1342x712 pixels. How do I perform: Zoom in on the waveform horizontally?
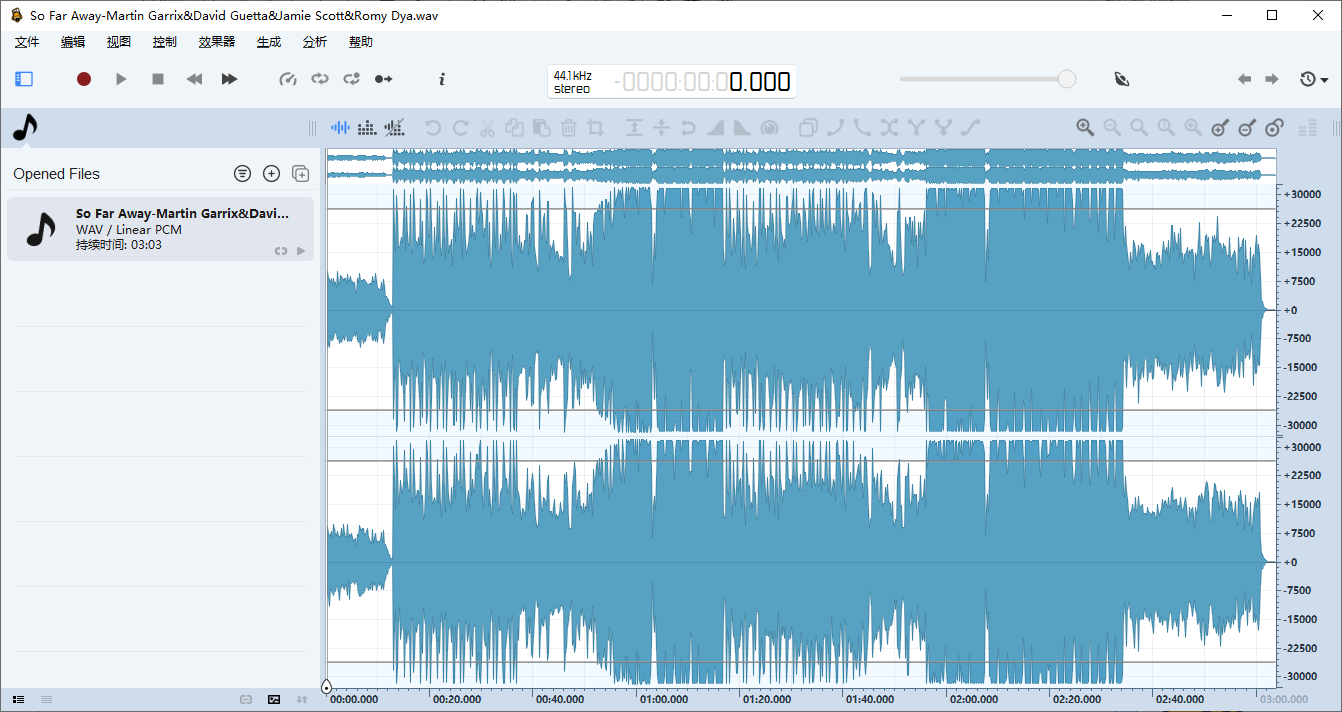pos(1085,128)
